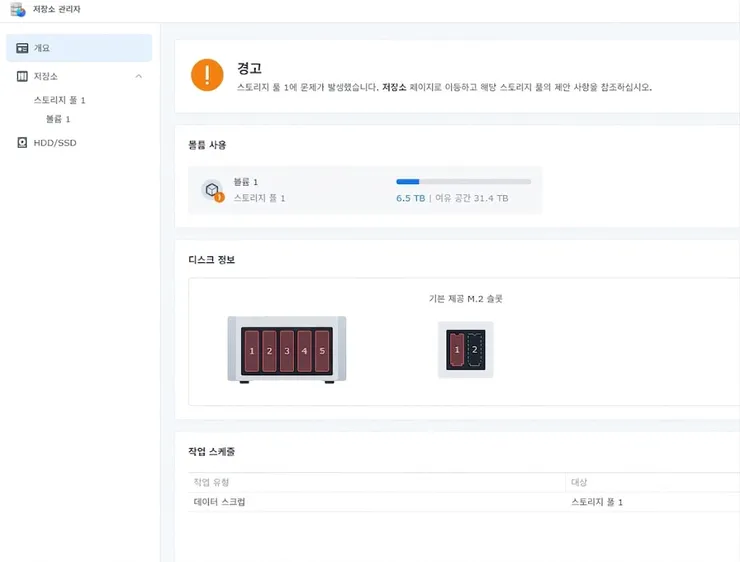Click the Storage Manager app icon in title bar

pyautogui.click(x=18, y=9)
